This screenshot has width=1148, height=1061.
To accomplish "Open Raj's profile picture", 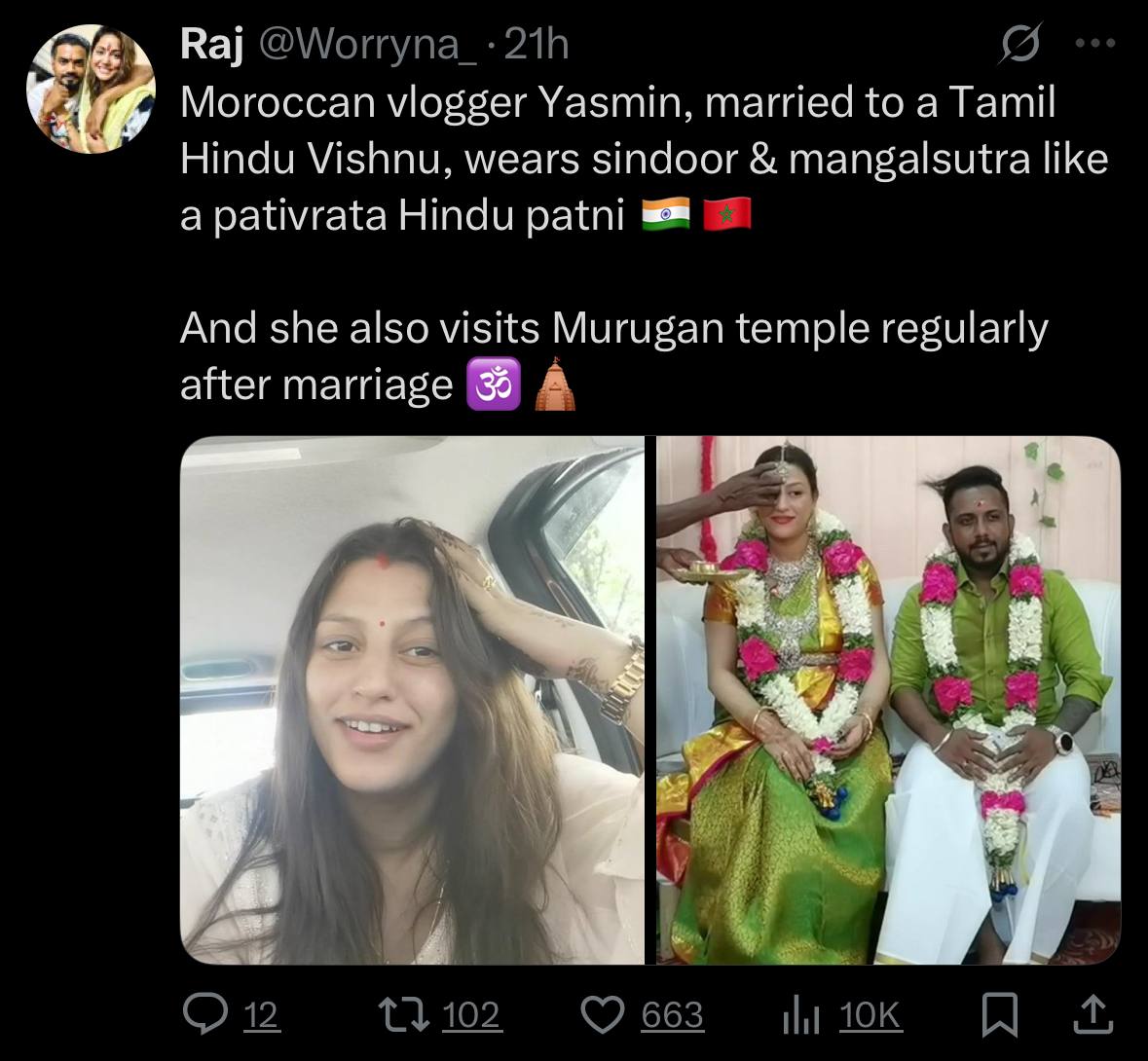I will pos(91,89).
